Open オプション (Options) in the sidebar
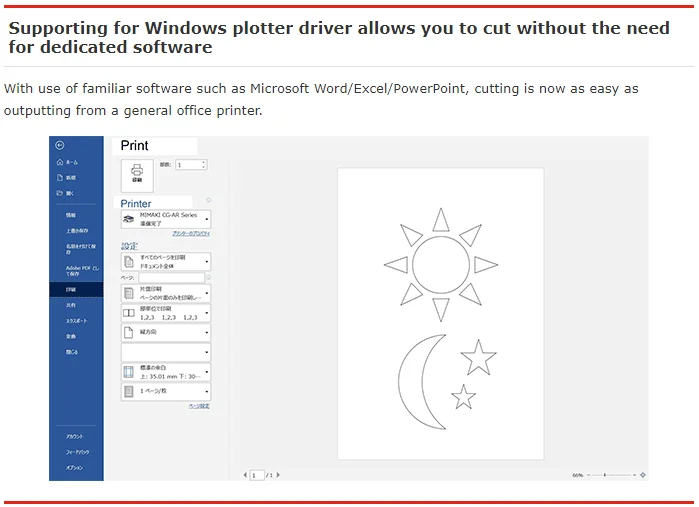 point(74,468)
